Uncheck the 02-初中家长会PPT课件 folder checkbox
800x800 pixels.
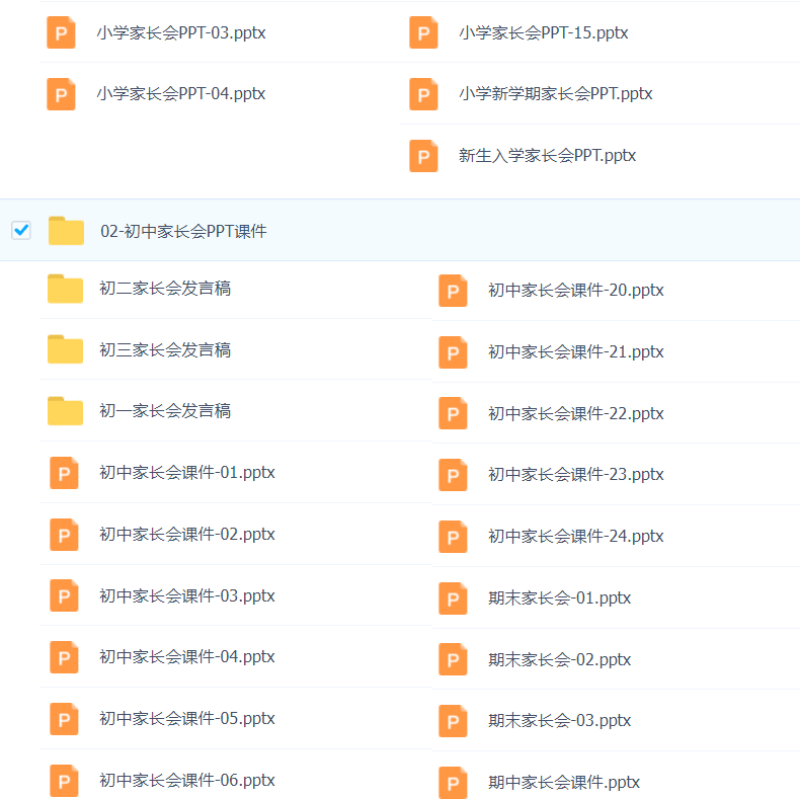coord(21,230)
